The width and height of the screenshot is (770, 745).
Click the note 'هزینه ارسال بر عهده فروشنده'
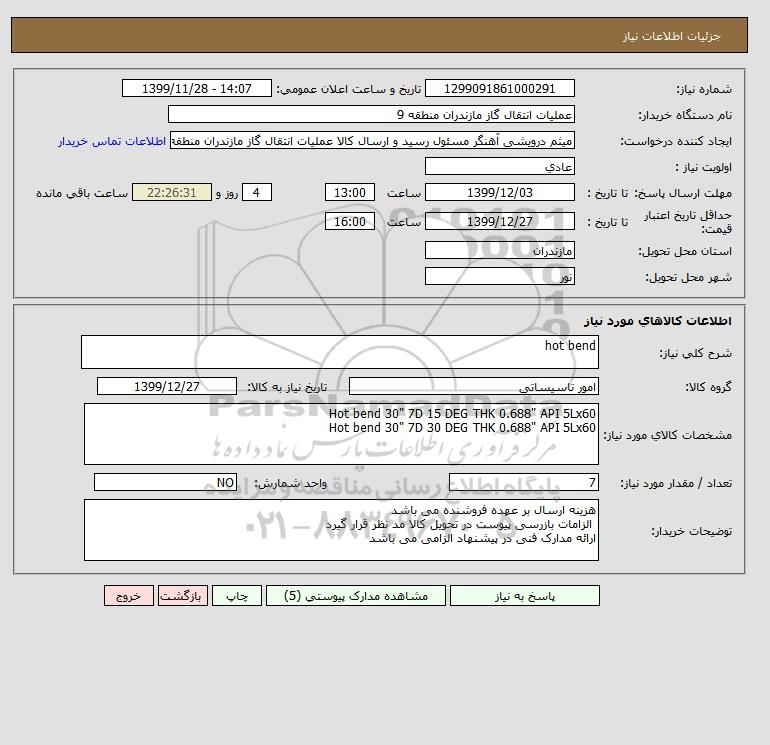click(x=494, y=510)
